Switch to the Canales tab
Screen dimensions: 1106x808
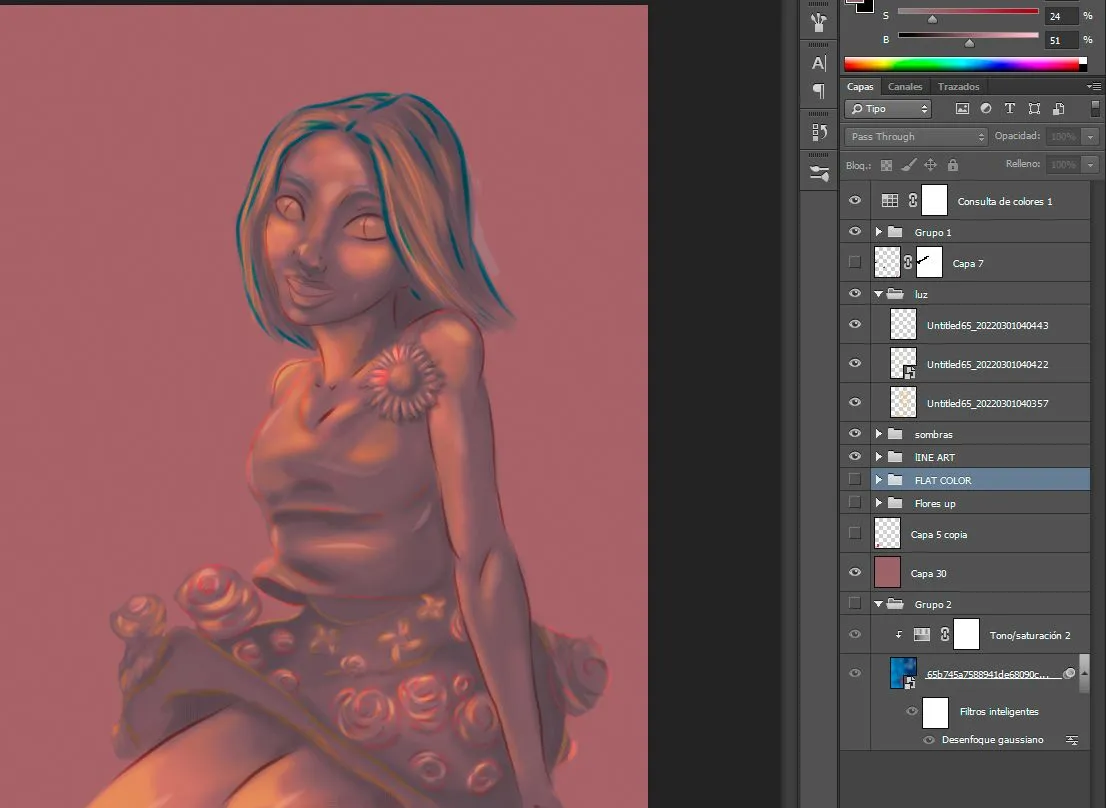905,87
